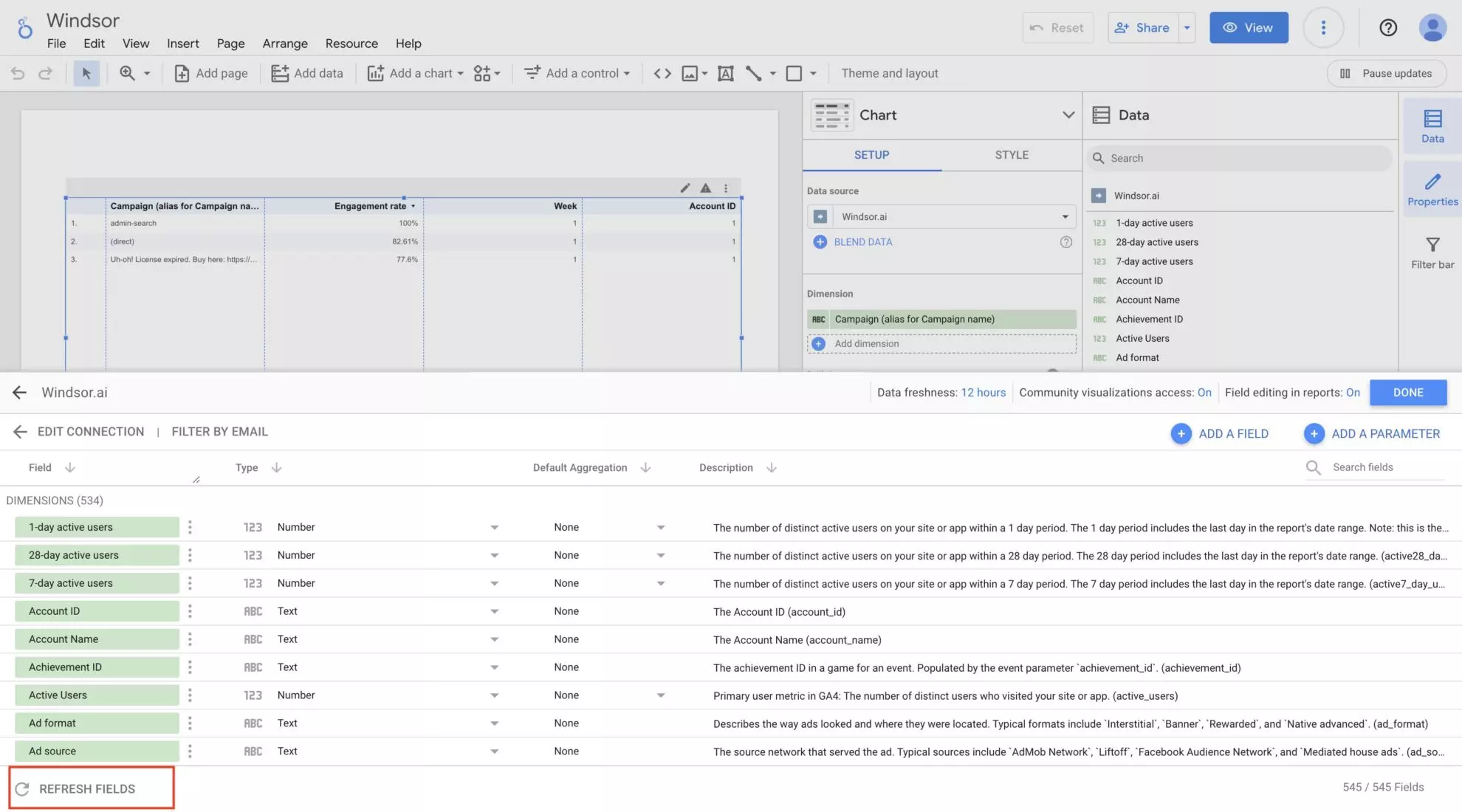Viewport: 1462px width, 812px height.
Task: Click Add page in toolbar
Action: pos(210,73)
